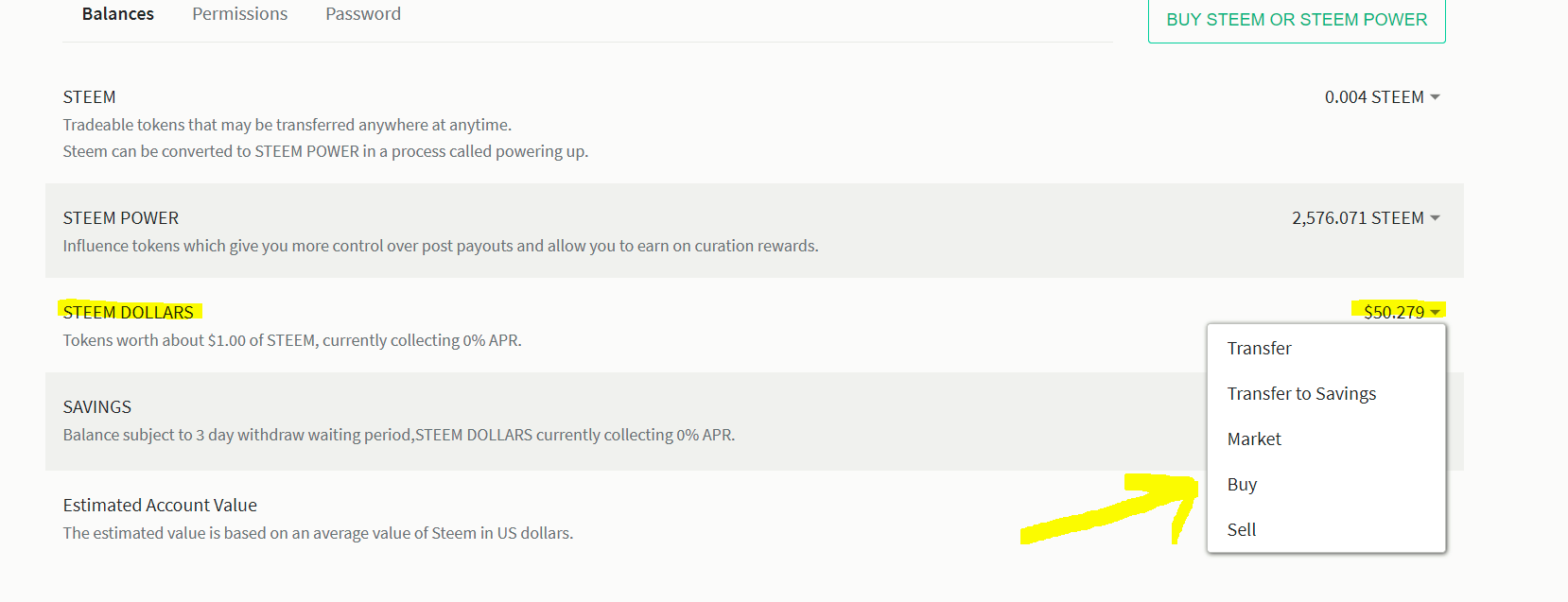The width and height of the screenshot is (1568, 602).
Task: Choose Transfer to Savings menu entry
Action: [x=1326, y=394]
